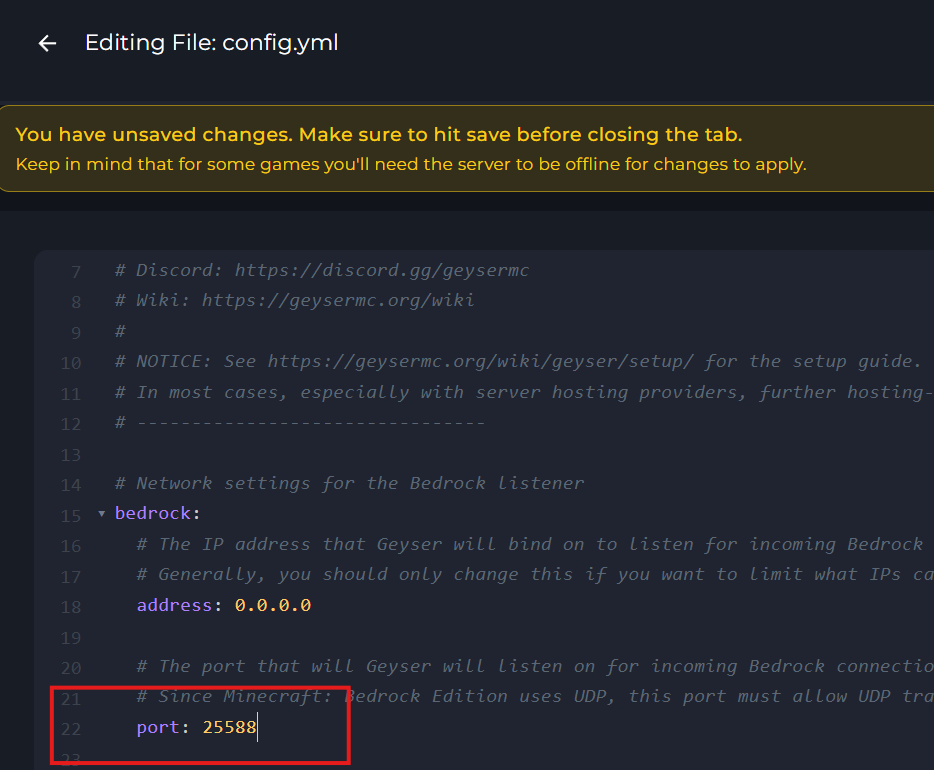Click the port value 25588
This screenshot has height=770, width=934.
(x=229, y=728)
